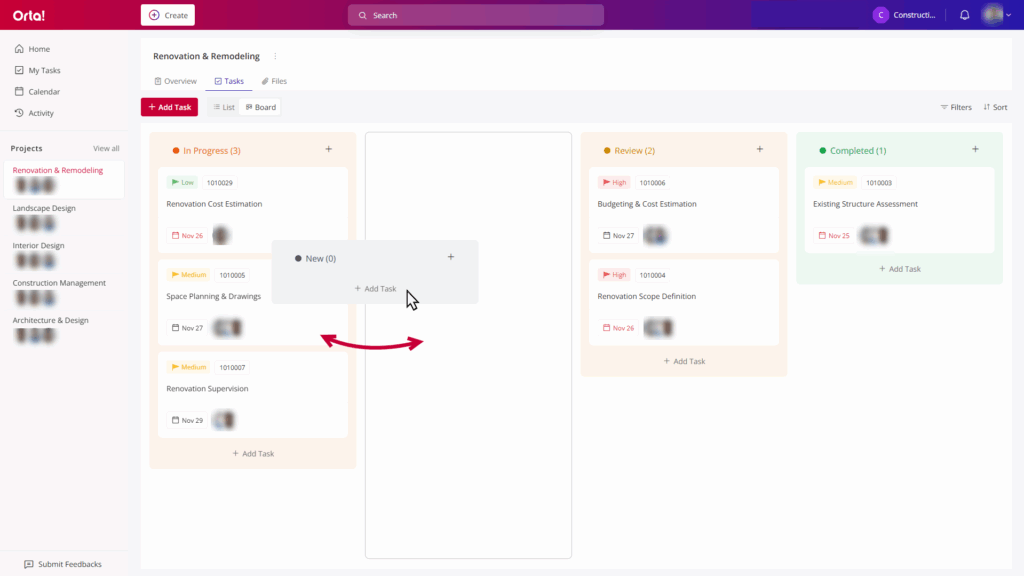Open the Filters options
The image size is (1024, 576).
[x=955, y=107]
